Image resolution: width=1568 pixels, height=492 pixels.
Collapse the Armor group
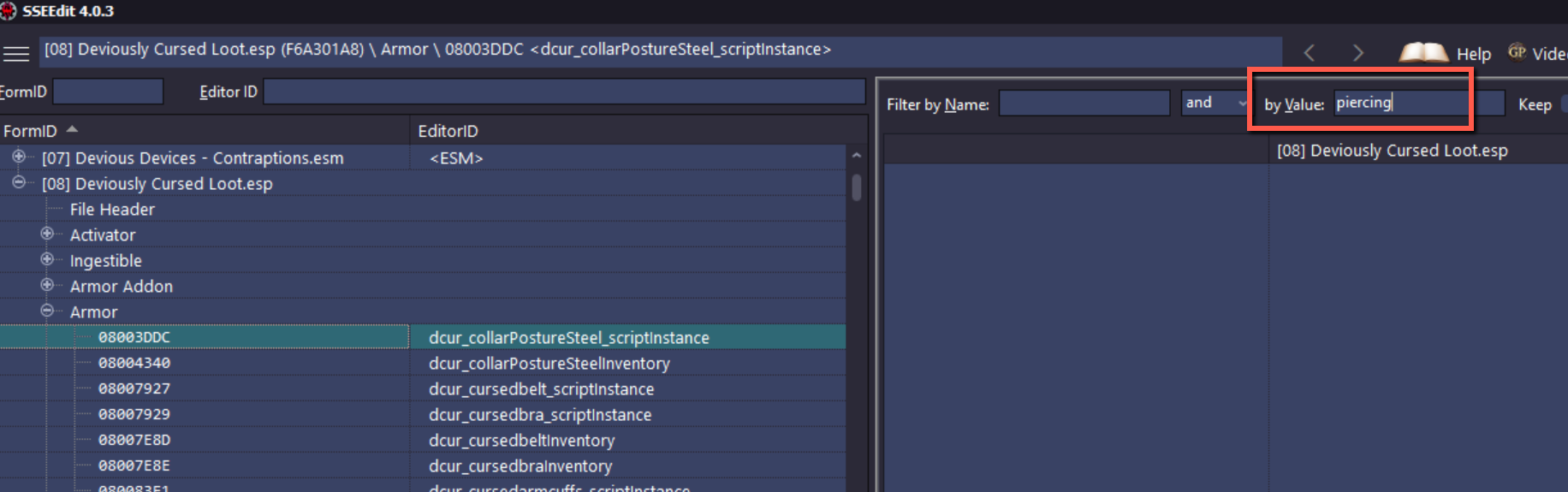coord(47,311)
